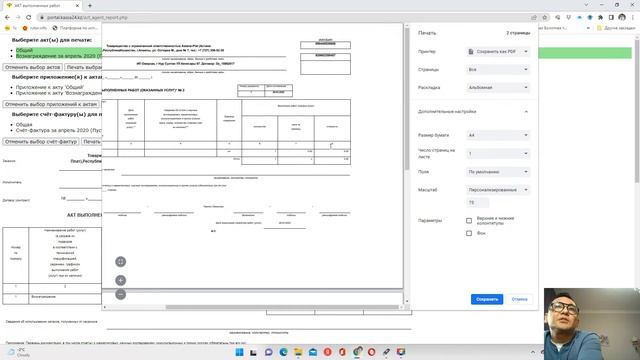Click the share page icon in address bar

534,18
